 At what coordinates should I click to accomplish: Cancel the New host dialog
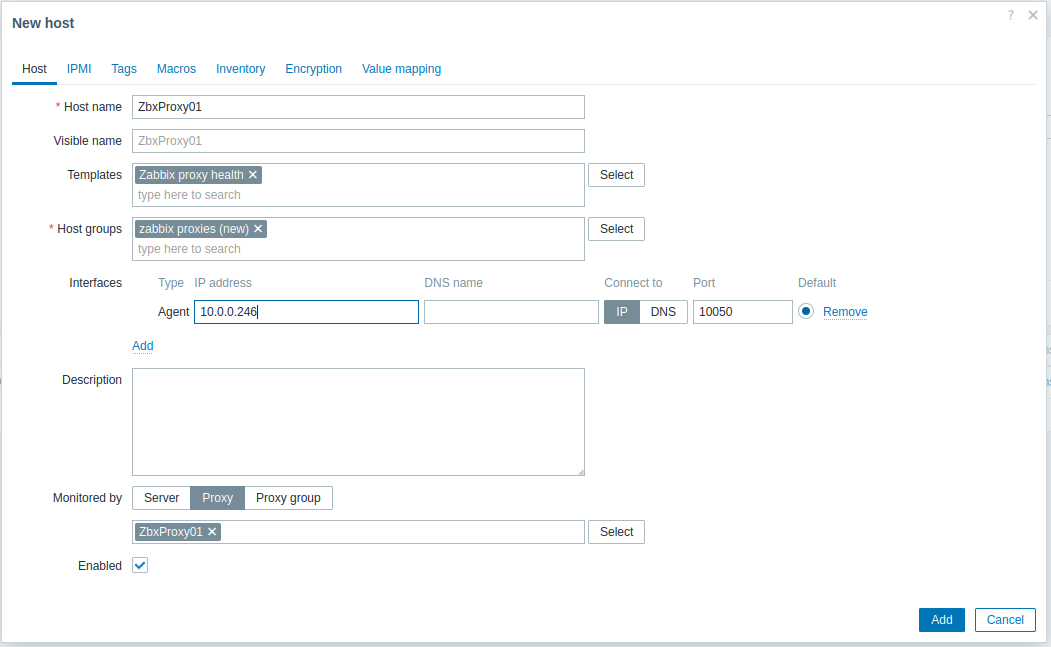[x=1005, y=620]
